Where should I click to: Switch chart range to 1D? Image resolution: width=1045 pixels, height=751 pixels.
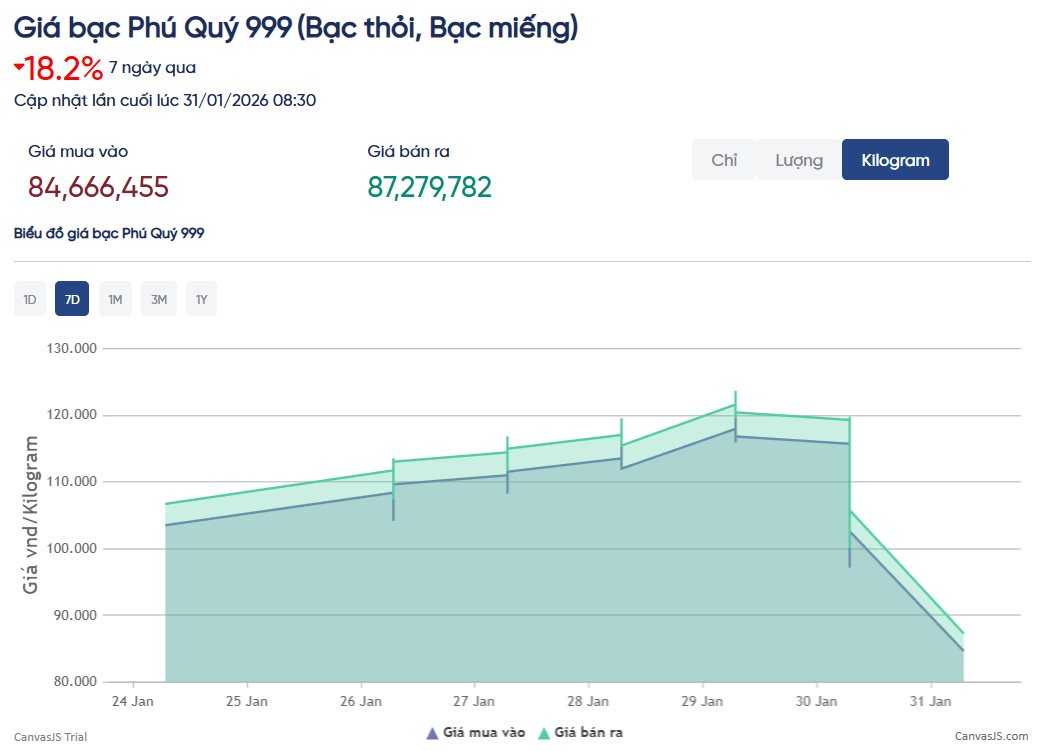(30, 299)
